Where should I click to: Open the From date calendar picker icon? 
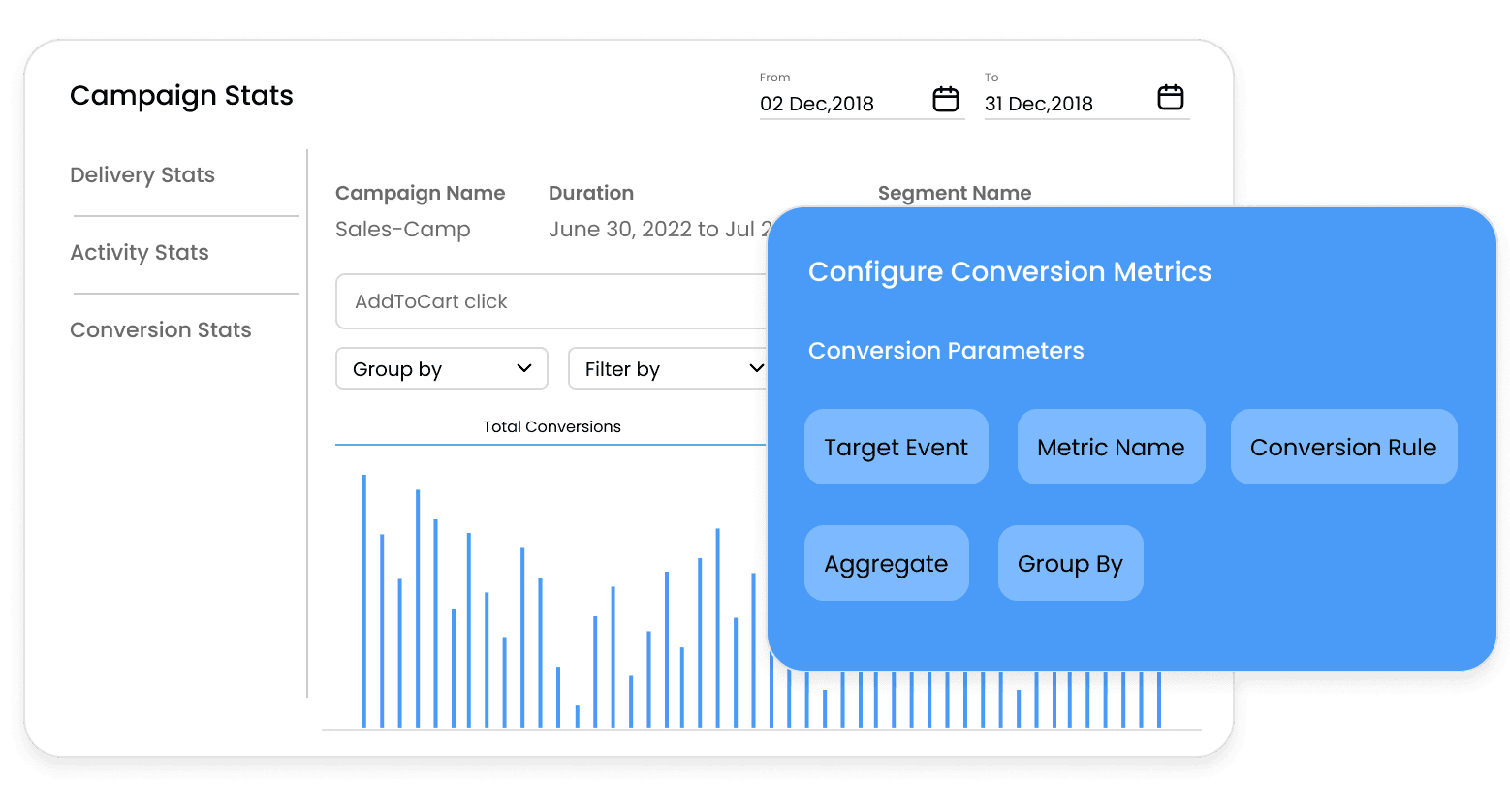click(945, 99)
